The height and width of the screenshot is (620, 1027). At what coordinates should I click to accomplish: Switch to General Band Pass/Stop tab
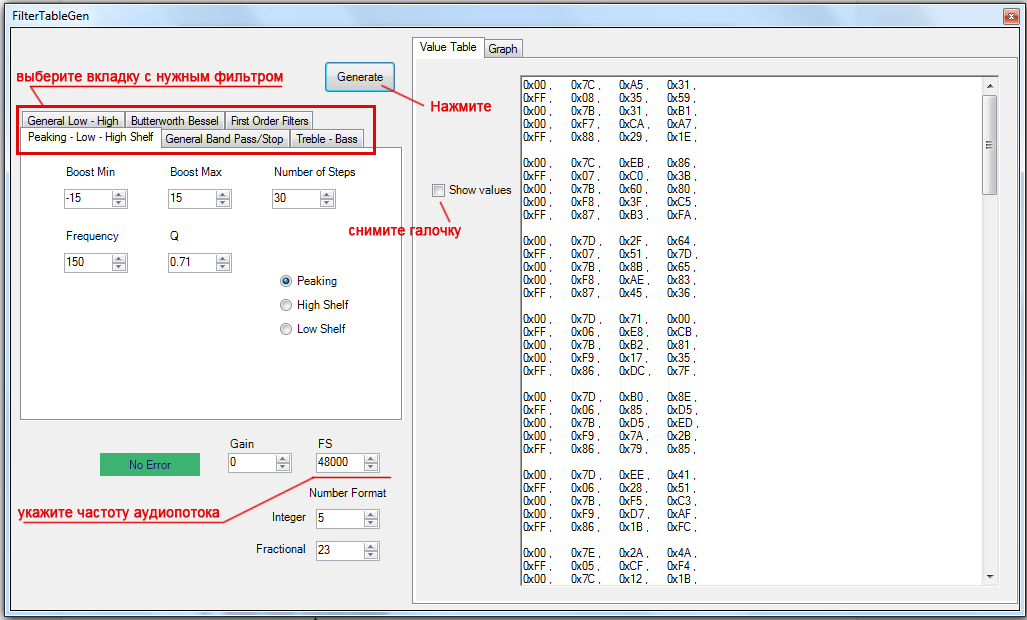(224, 139)
